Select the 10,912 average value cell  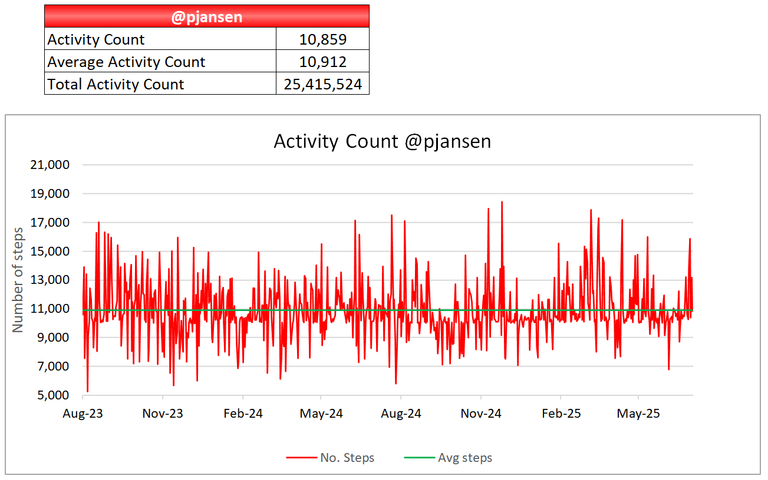click(323, 61)
